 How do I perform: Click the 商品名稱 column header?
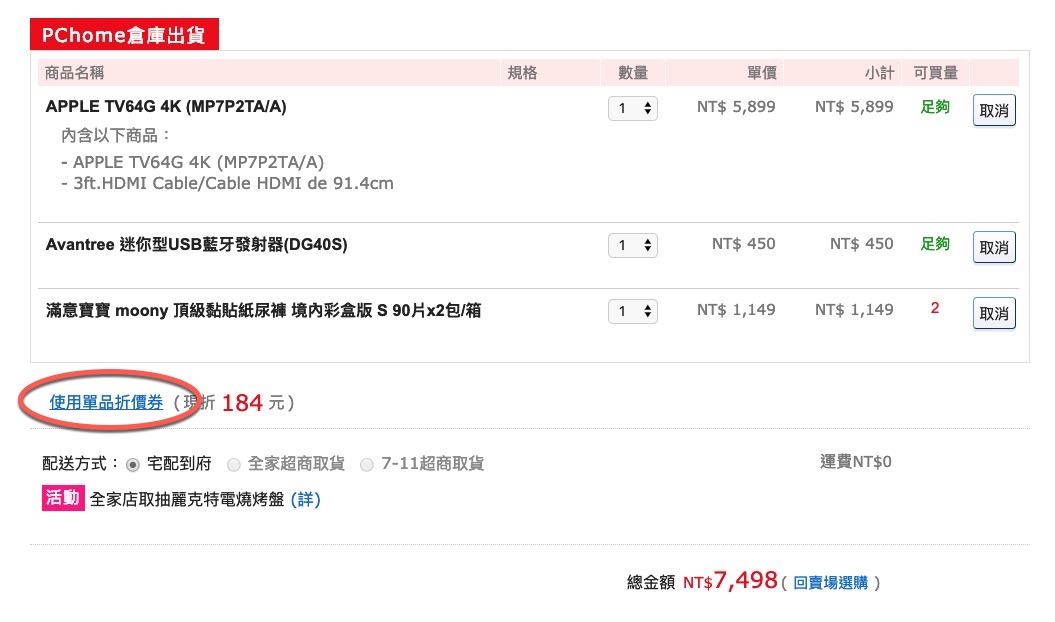75,72
